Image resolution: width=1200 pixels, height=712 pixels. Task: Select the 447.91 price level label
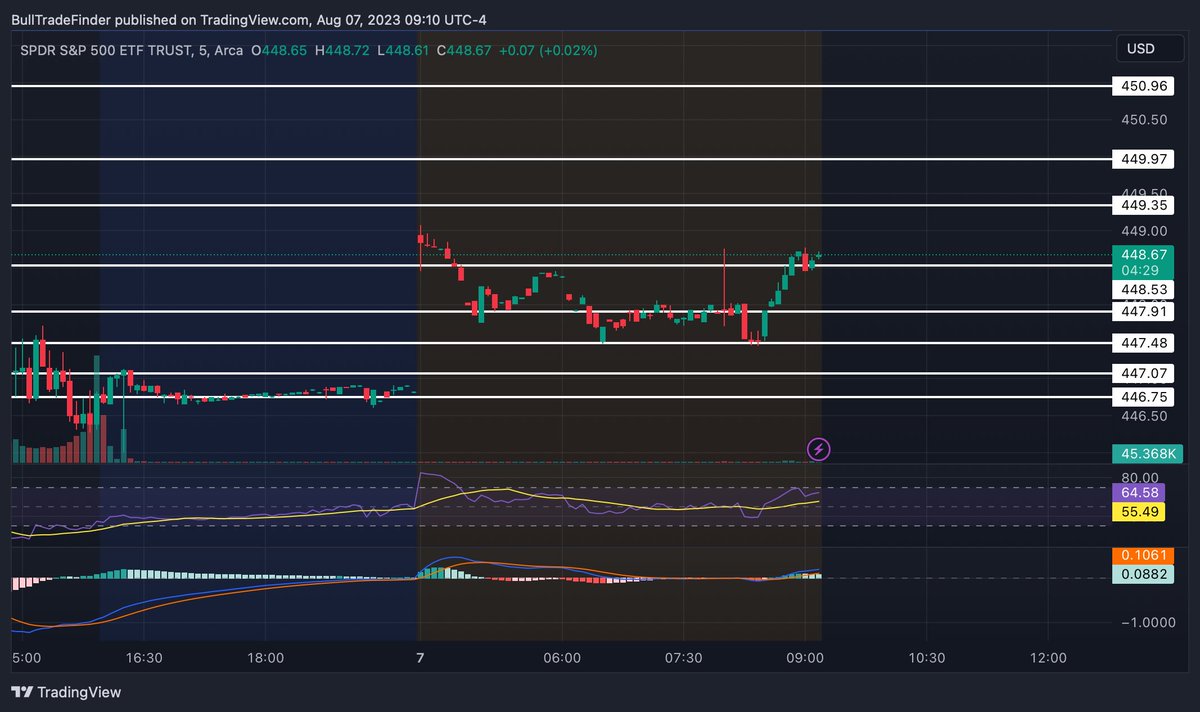(x=1144, y=312)
